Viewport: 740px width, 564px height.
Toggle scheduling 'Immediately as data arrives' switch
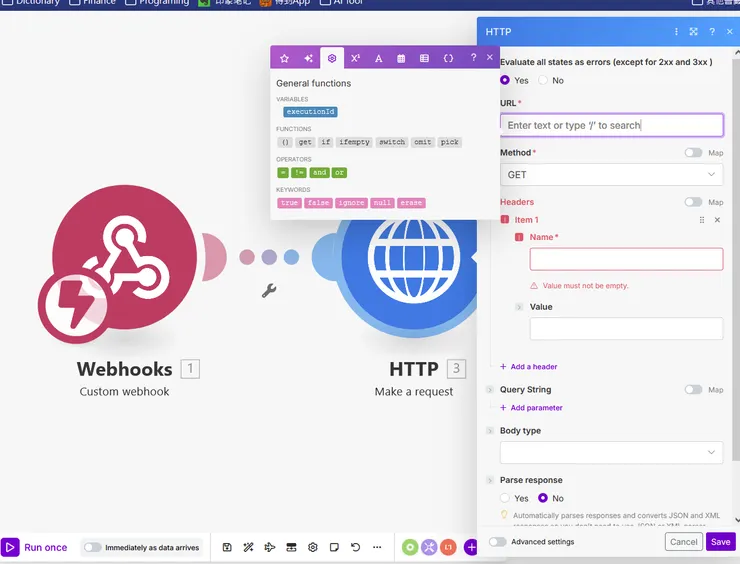[x=92, y=547]
